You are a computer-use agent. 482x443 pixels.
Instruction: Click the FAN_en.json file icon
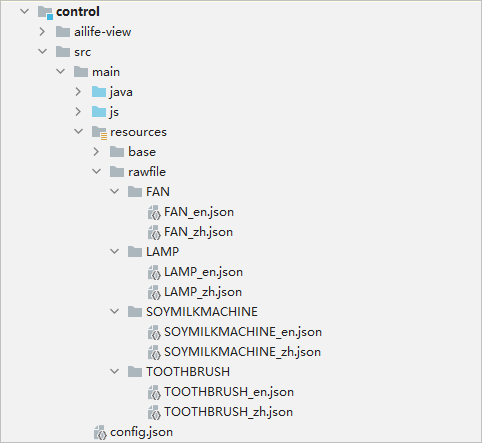click(x=154, y=213)
